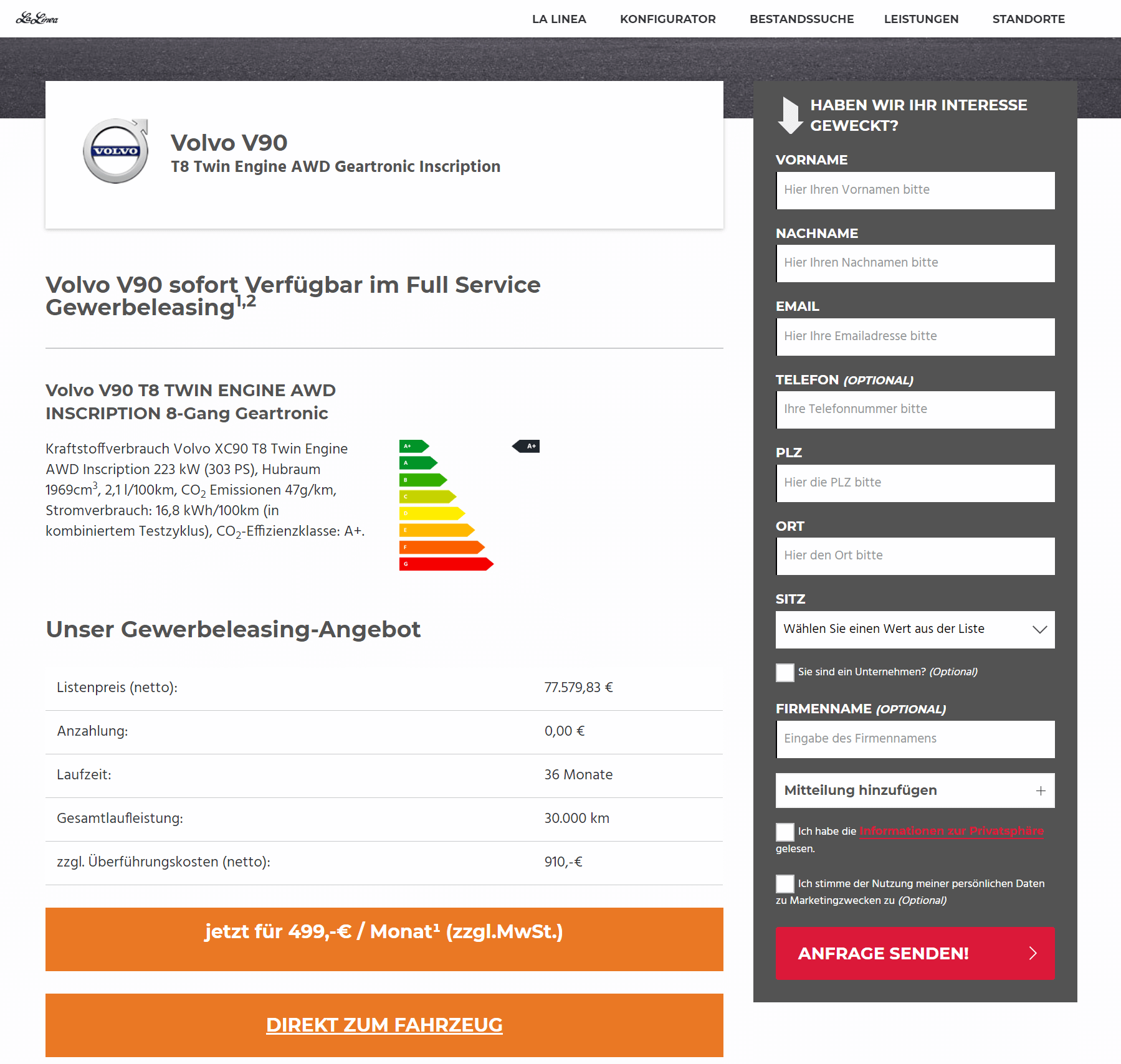Click the yellow D energy label bar
Image resolution: width=1121 pixels, height=1064 pixels.
[432, 513]
